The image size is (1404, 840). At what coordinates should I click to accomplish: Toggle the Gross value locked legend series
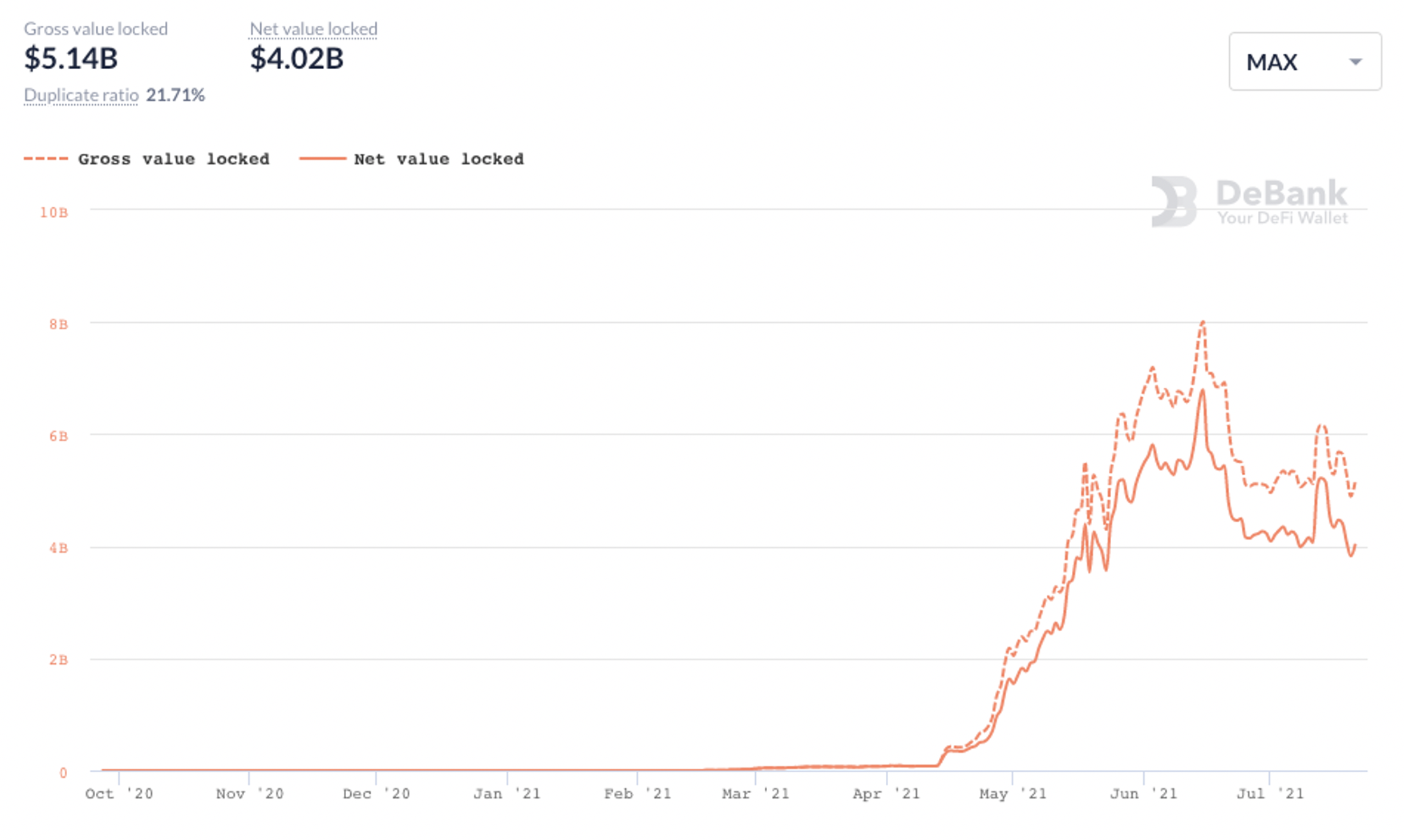tap(173, 159)
